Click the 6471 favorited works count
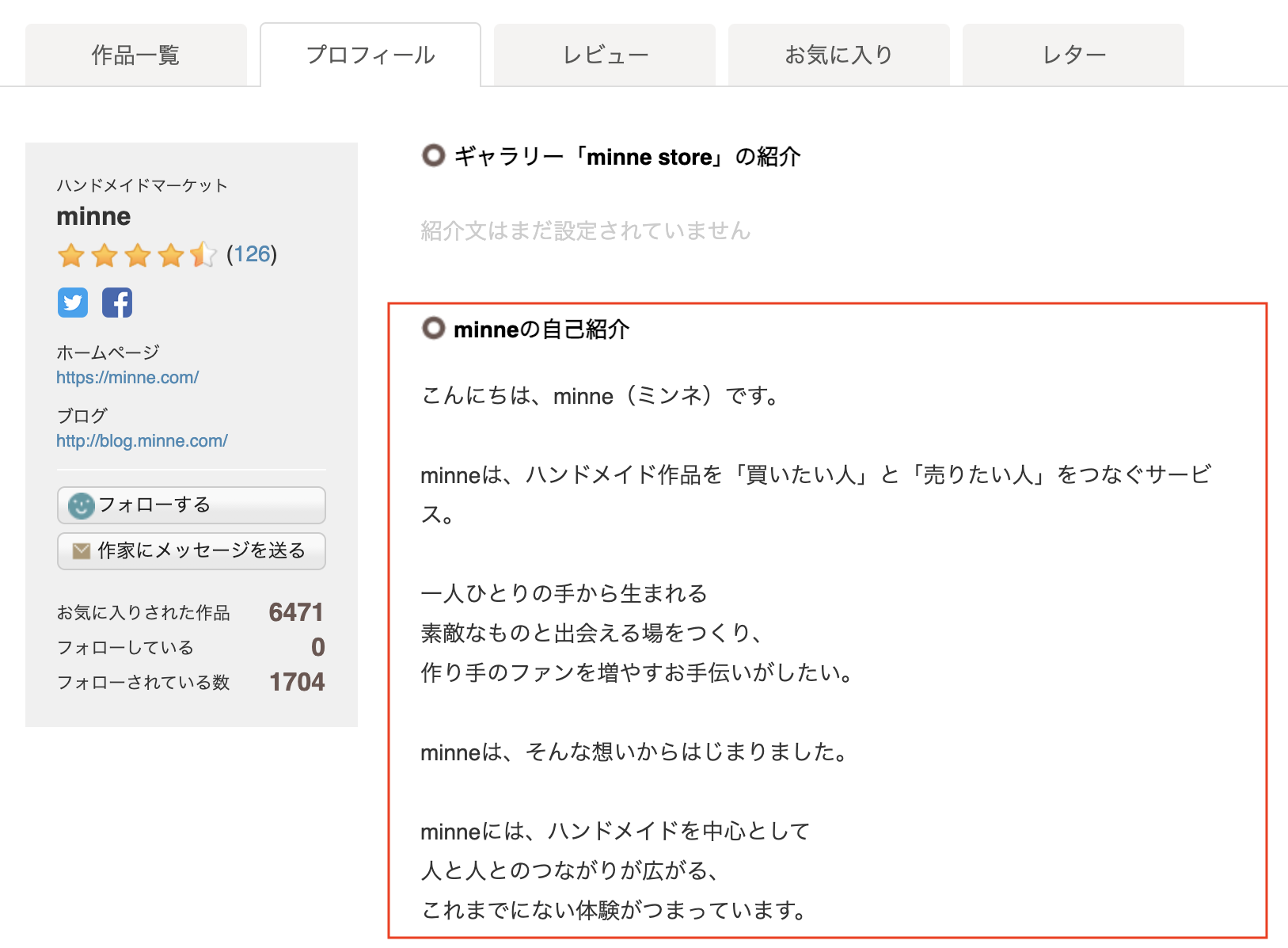This screenshot has height=948, width=1288. click(296, 612)
